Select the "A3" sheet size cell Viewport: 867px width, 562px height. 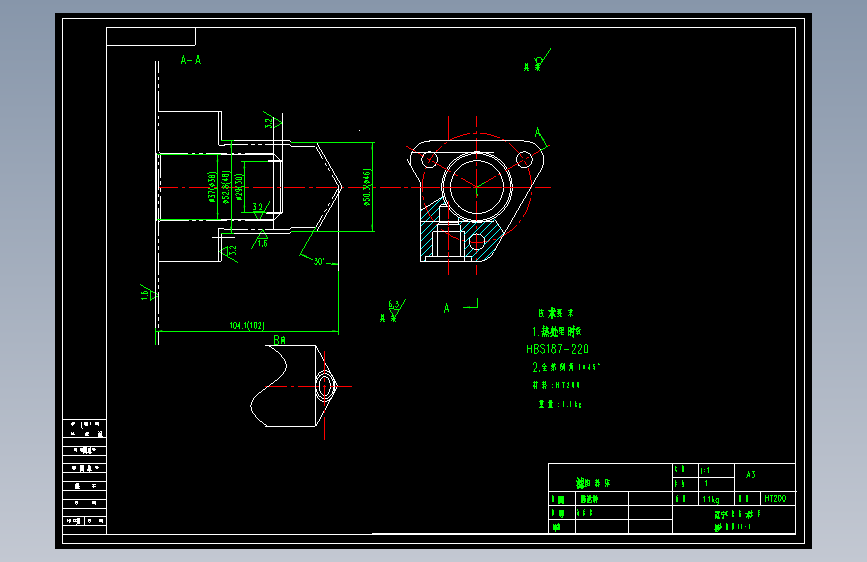[750, 475]
